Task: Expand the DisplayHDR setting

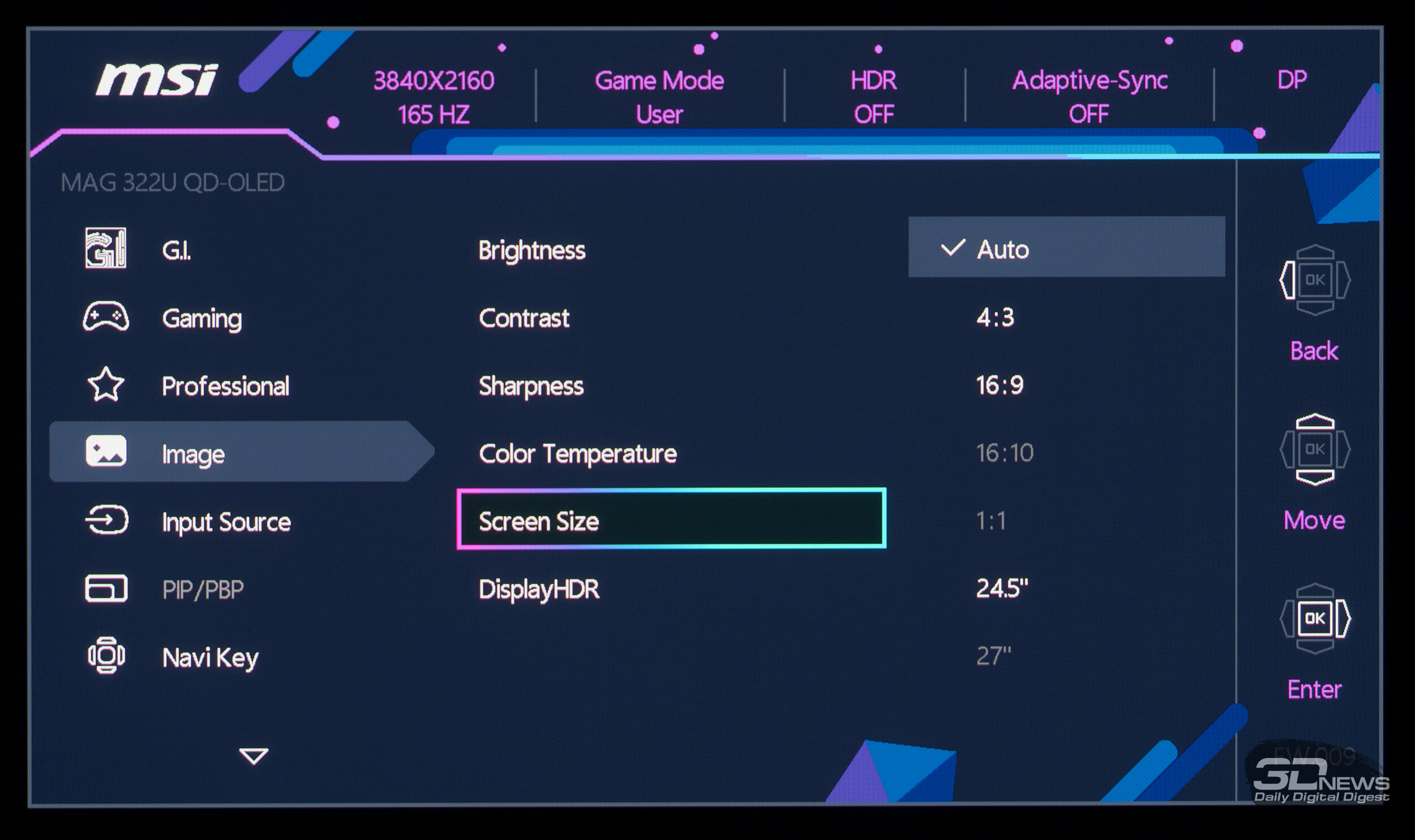Action: click(539, 589)
